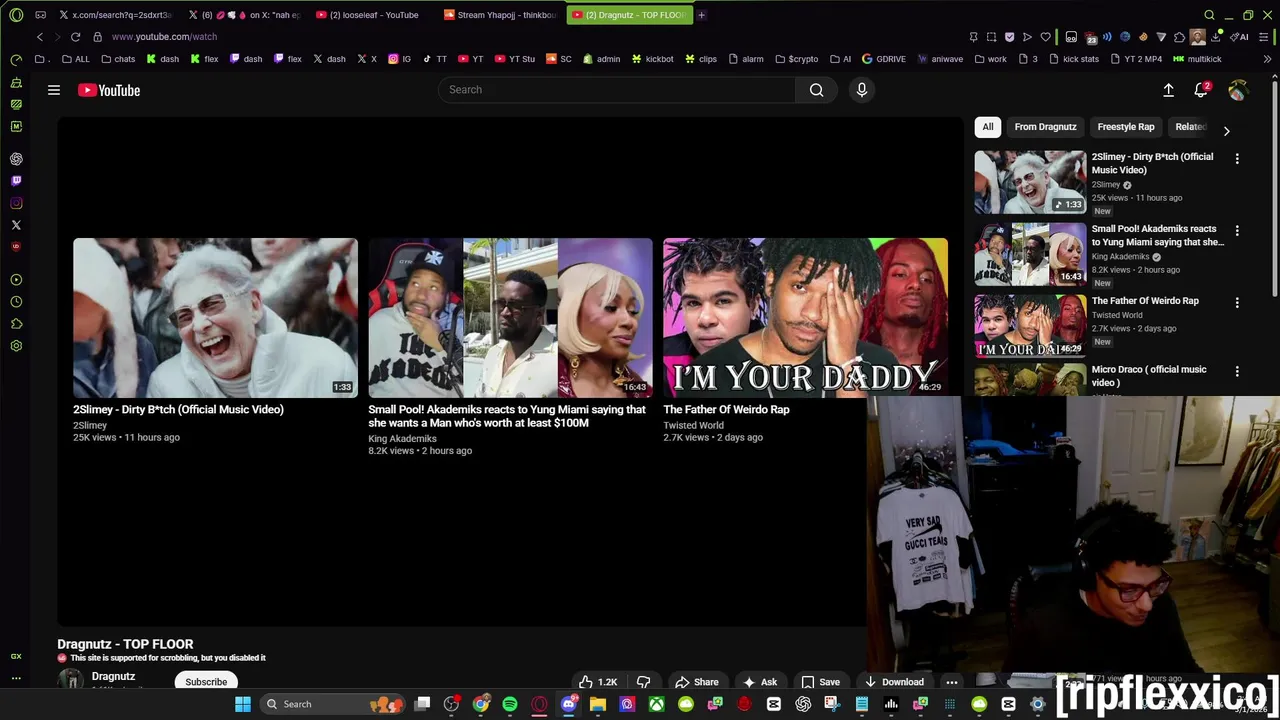Subscribe to Dragnutz channel
Image resolution: width=1280 pixels, height=720 pixels.
(206, 682)
